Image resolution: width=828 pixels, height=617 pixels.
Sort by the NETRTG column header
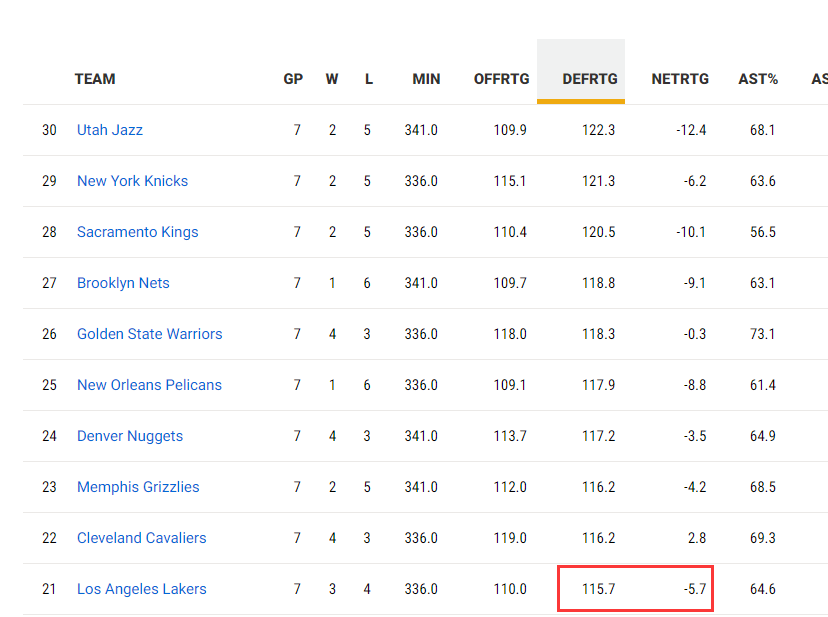[680, 79]
